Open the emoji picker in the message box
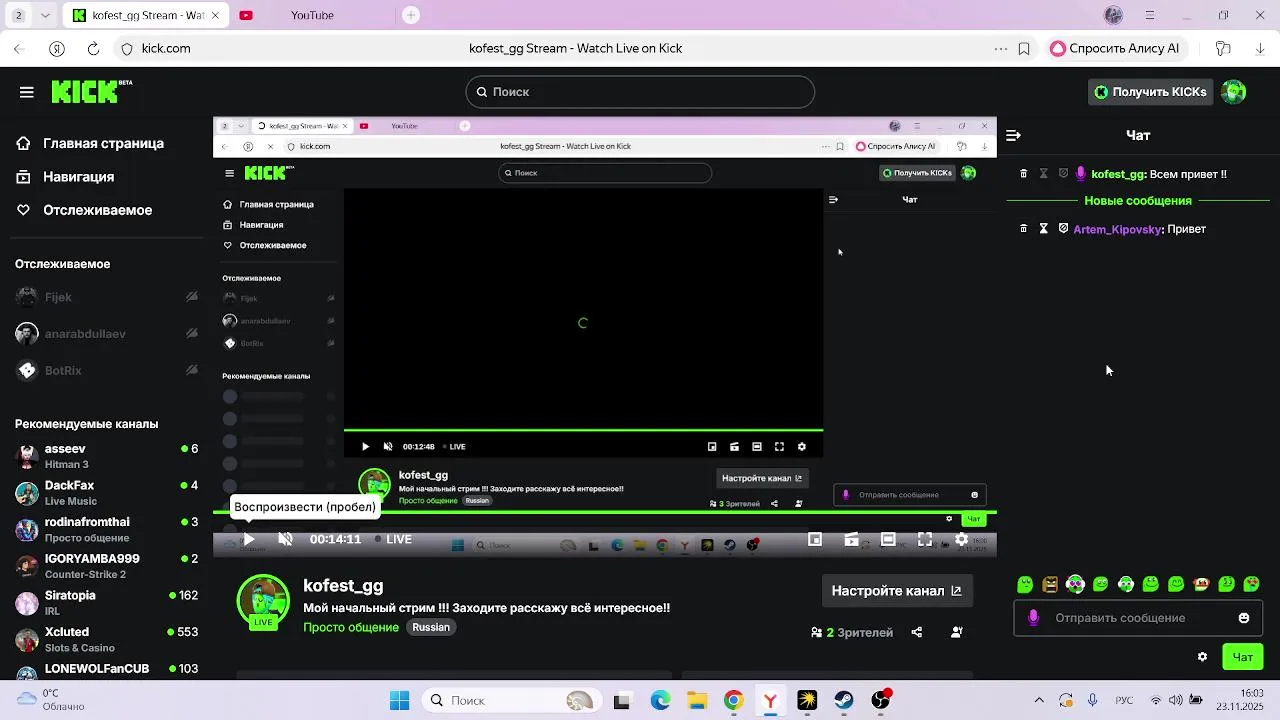This screenshot has height=720, width=1280. point(1244,618)
